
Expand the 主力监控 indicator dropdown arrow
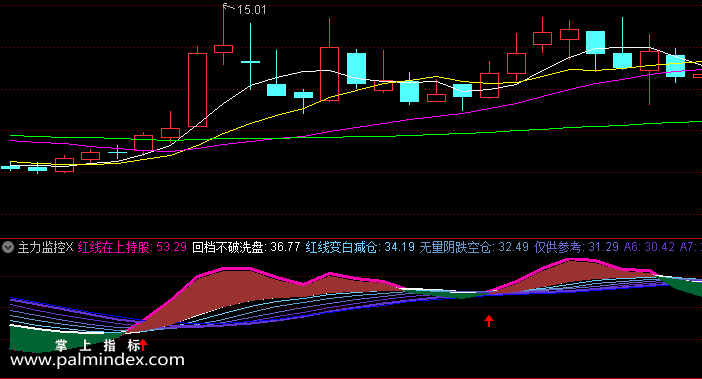(8, 247)
